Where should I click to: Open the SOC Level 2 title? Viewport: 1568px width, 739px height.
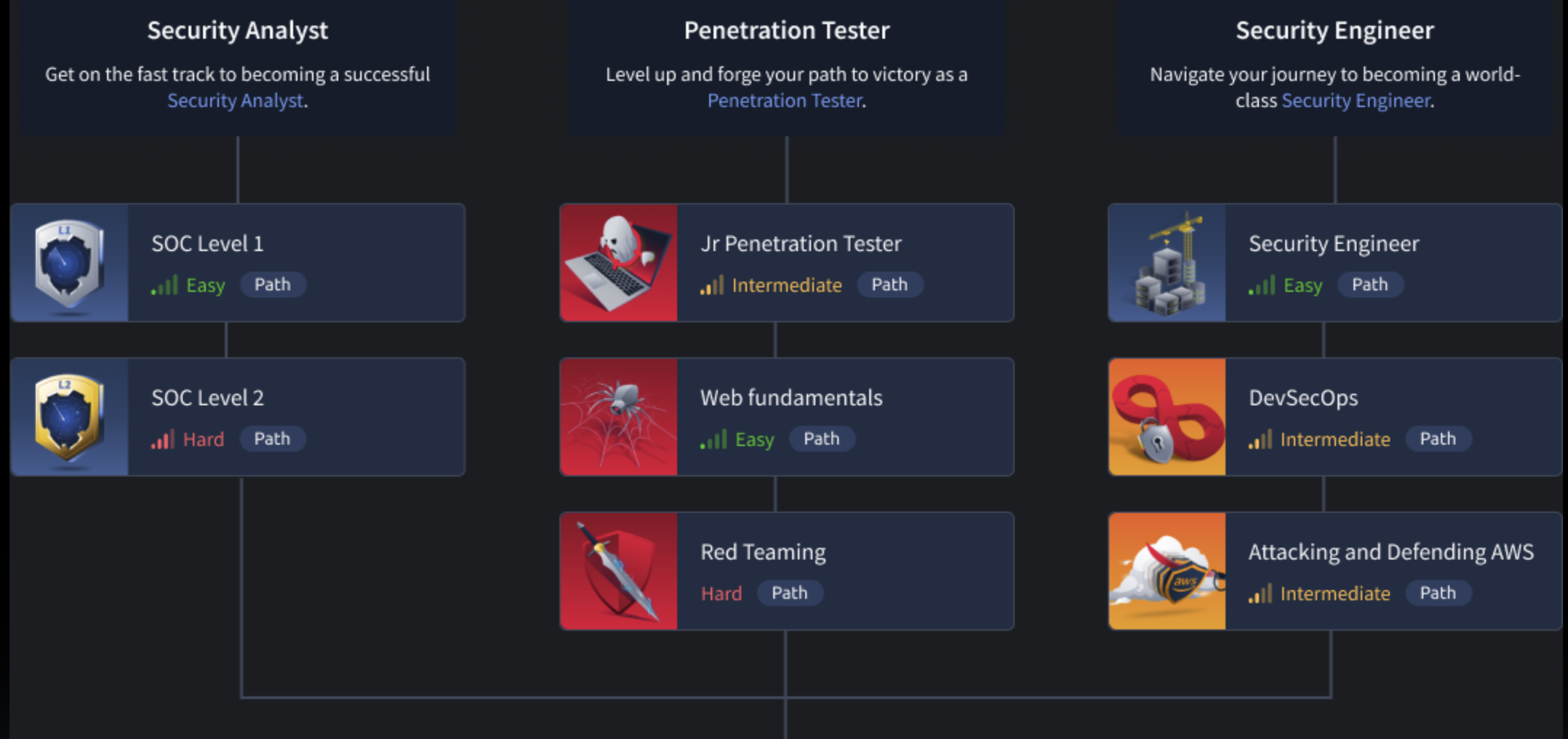[x=207, y=398]
